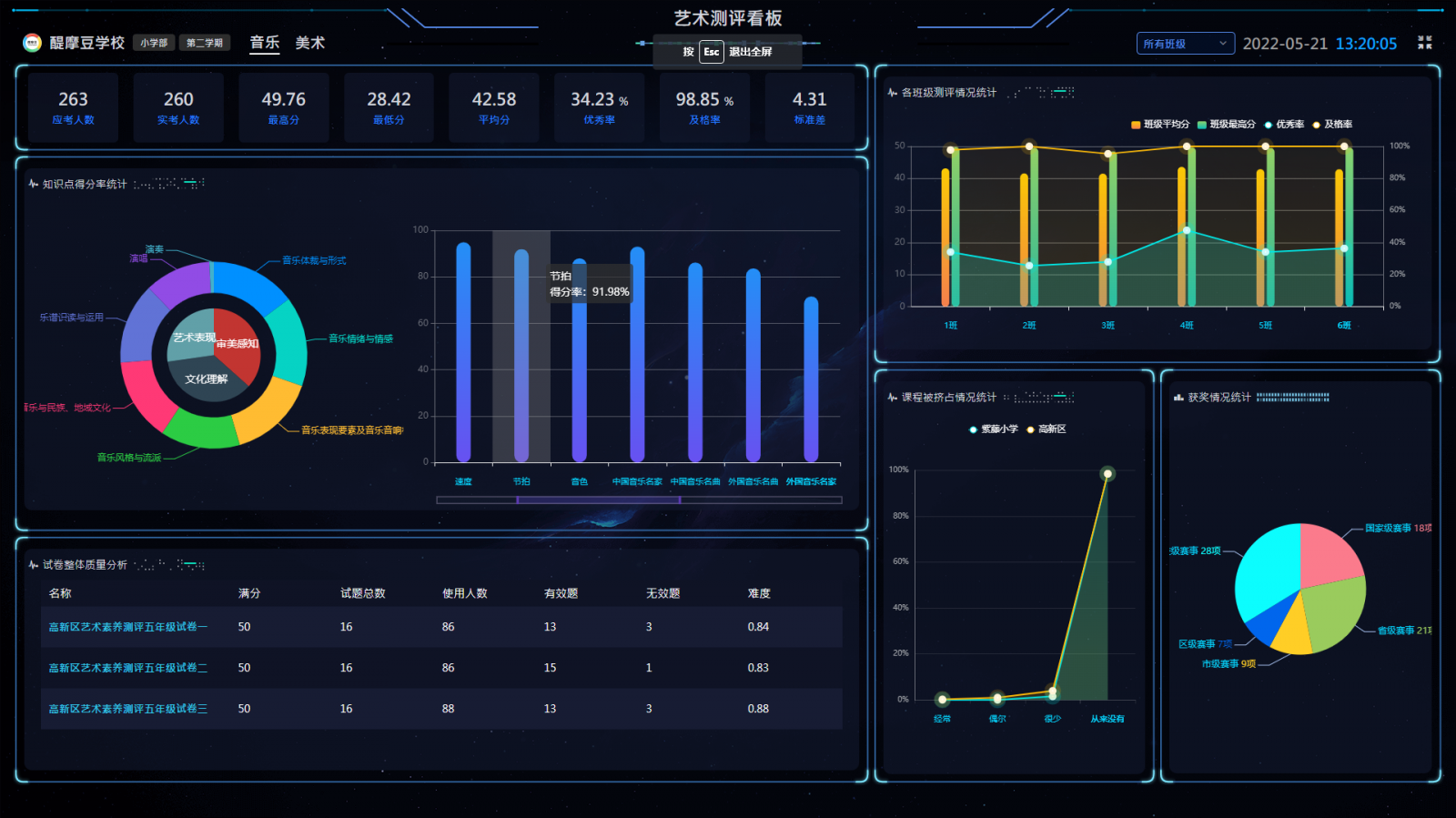Click the pulse icon beside 各班级测评情况统计
This screenshot has width=1456, height=818.
892,93
